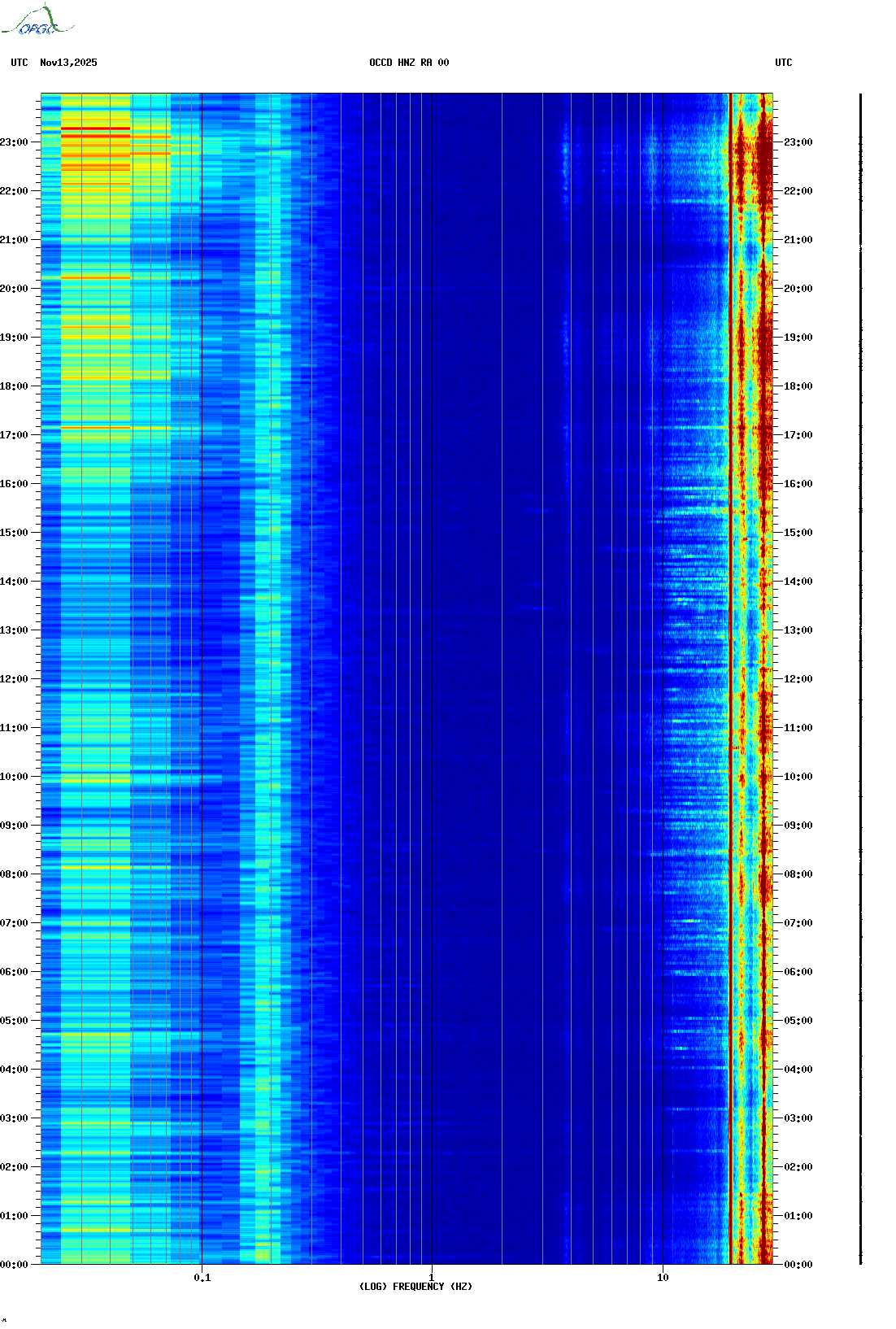896x1329 pixels.
Task: Click the right 19:00 time label
Action: 798,338
